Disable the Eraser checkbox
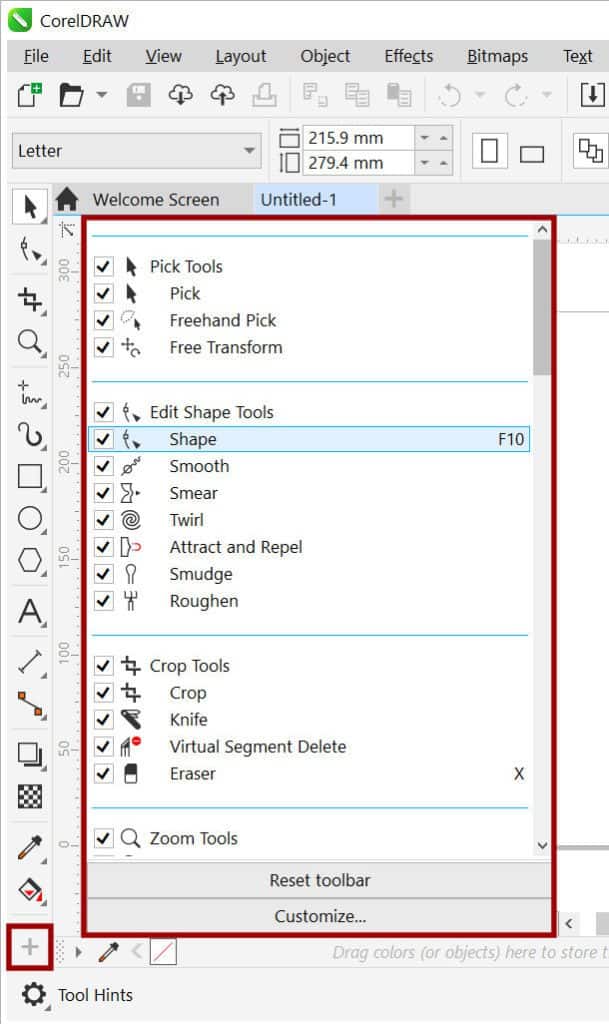This screenshot has width=609, height=1024. (x=104, y=774)
